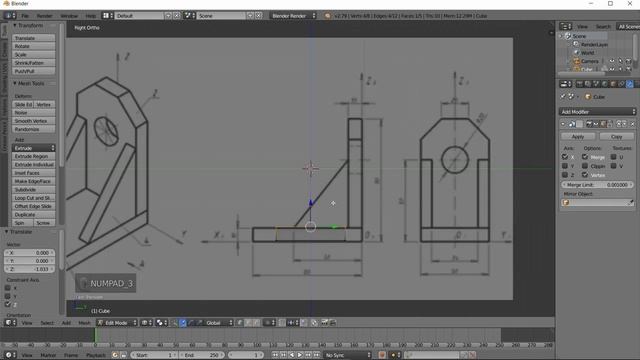The image size is (640, 360).
Task: Click the Vector X value field
Action: pyautogui.click(x=29, y=253)
